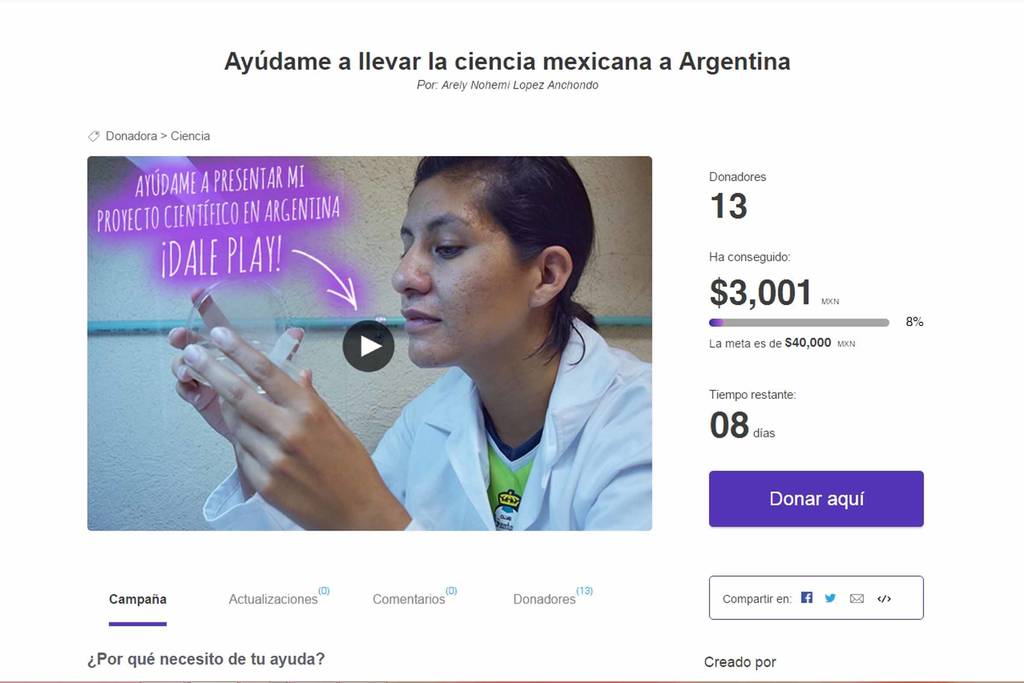Click the donor count number 13
1024x683 pixels.
click(729, 206)
